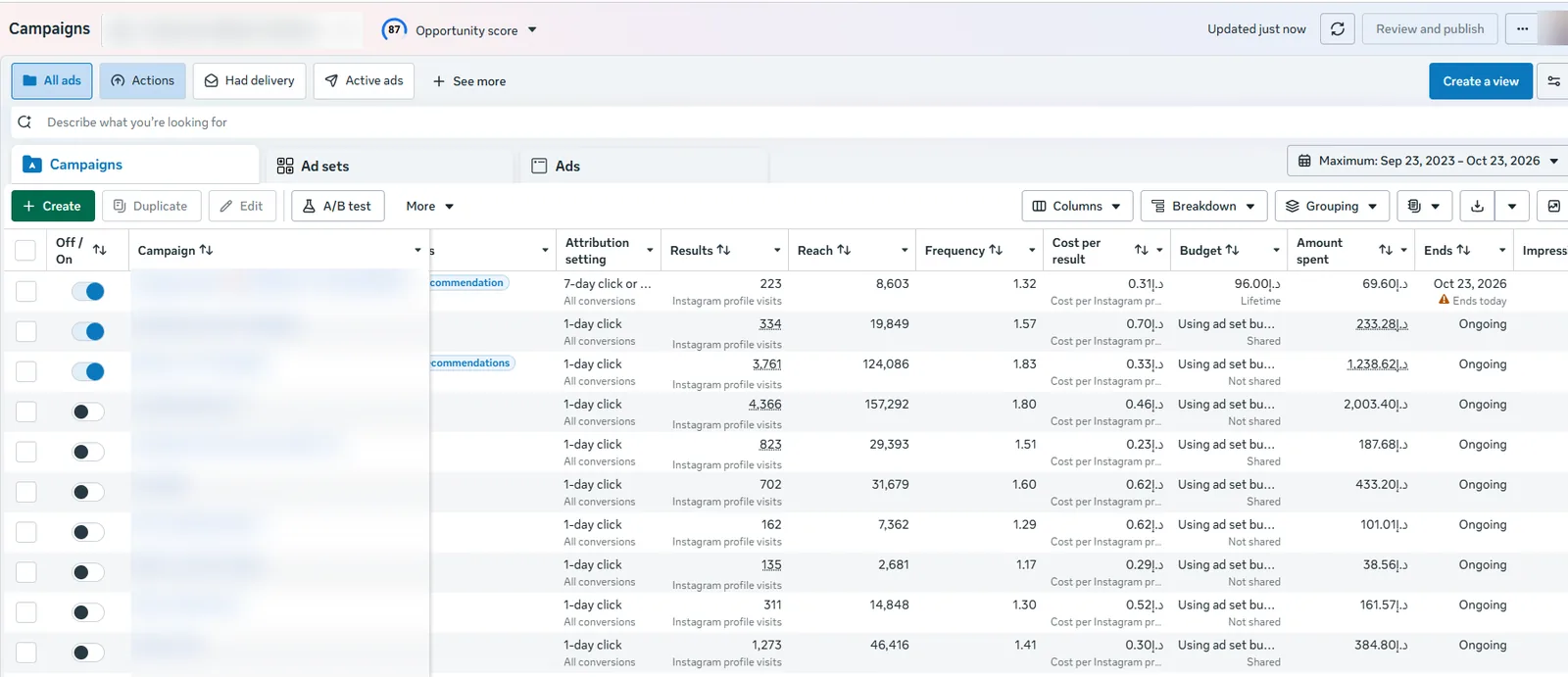Click the reports icon next to Grouping
The height and width of the screenshot is (677, 1568).
[x=1424, y=206]
